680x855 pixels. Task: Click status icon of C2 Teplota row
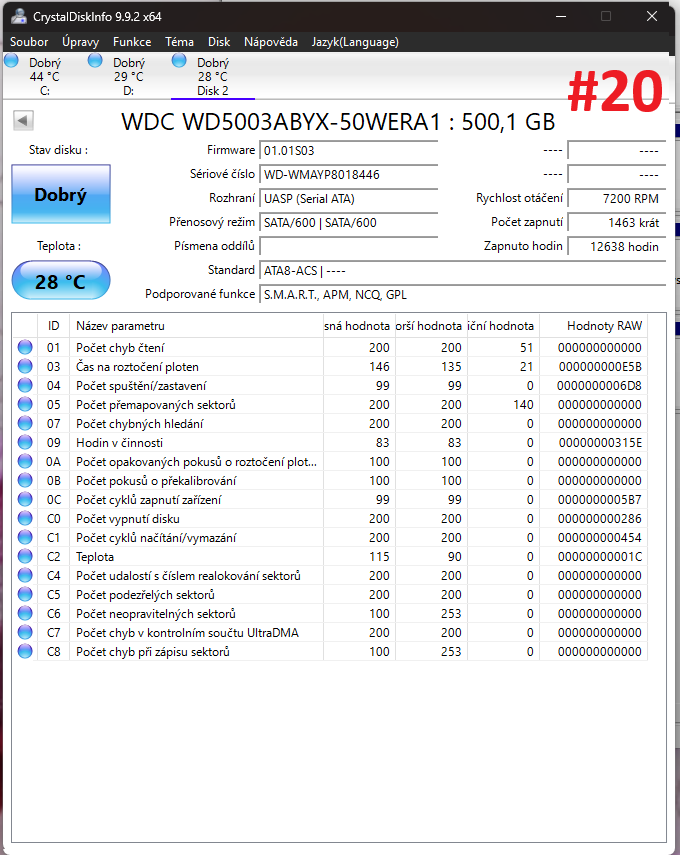25,556
